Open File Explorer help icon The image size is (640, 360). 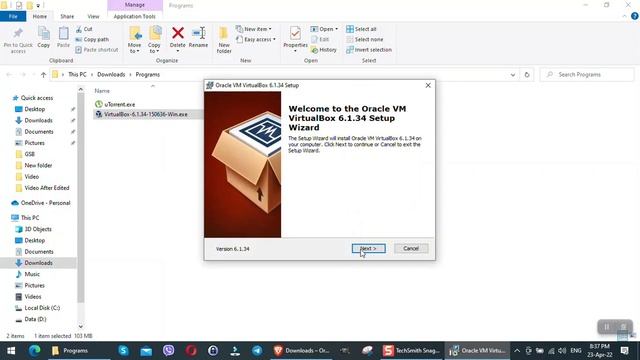click(635, 16)
